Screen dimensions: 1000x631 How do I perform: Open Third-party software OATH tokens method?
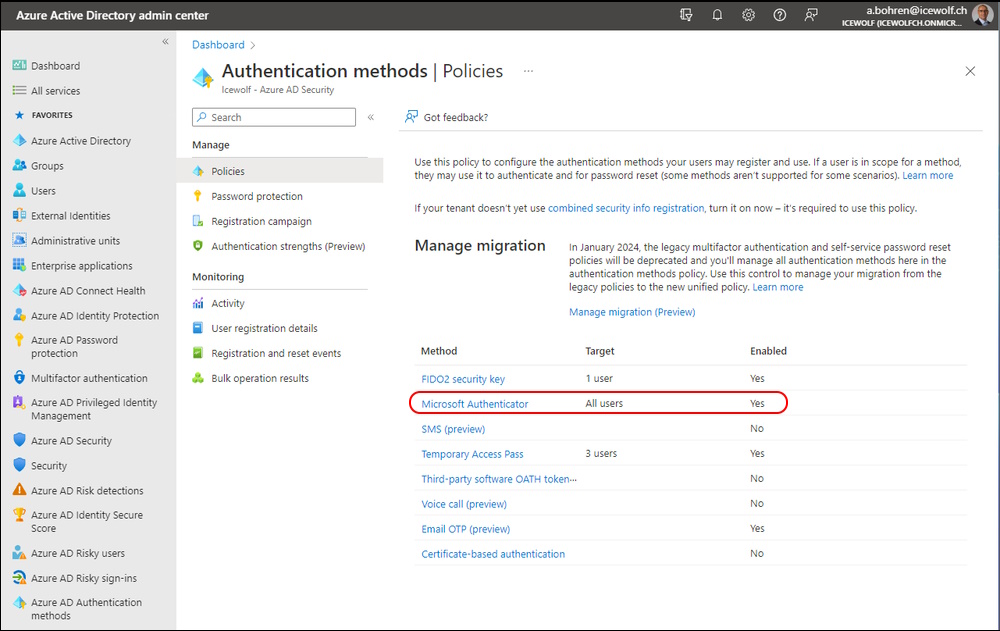tap(499, 479)
